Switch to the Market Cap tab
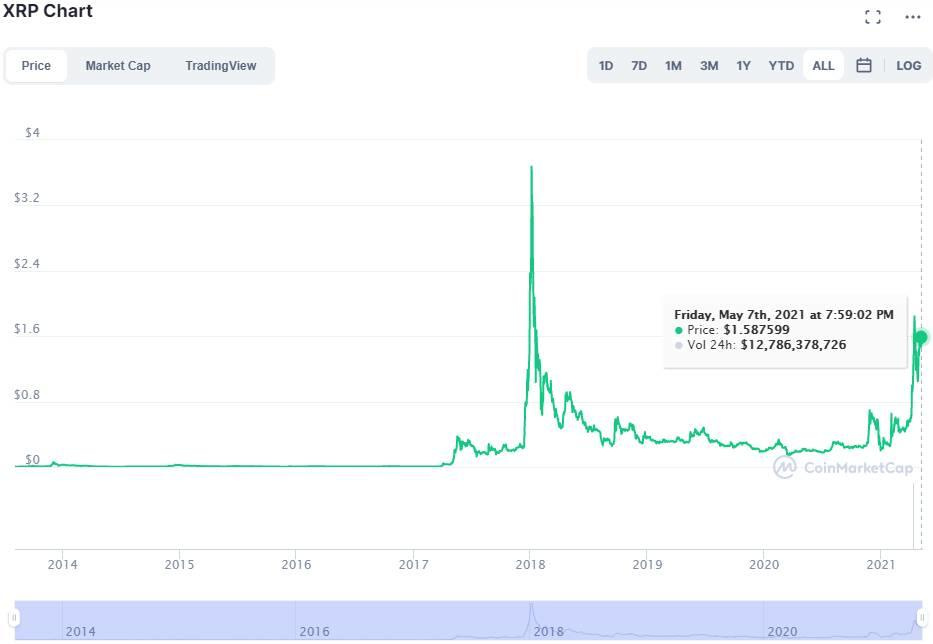Image resolution: width=933 pixels, height=644 pixels. click(118, 66)
